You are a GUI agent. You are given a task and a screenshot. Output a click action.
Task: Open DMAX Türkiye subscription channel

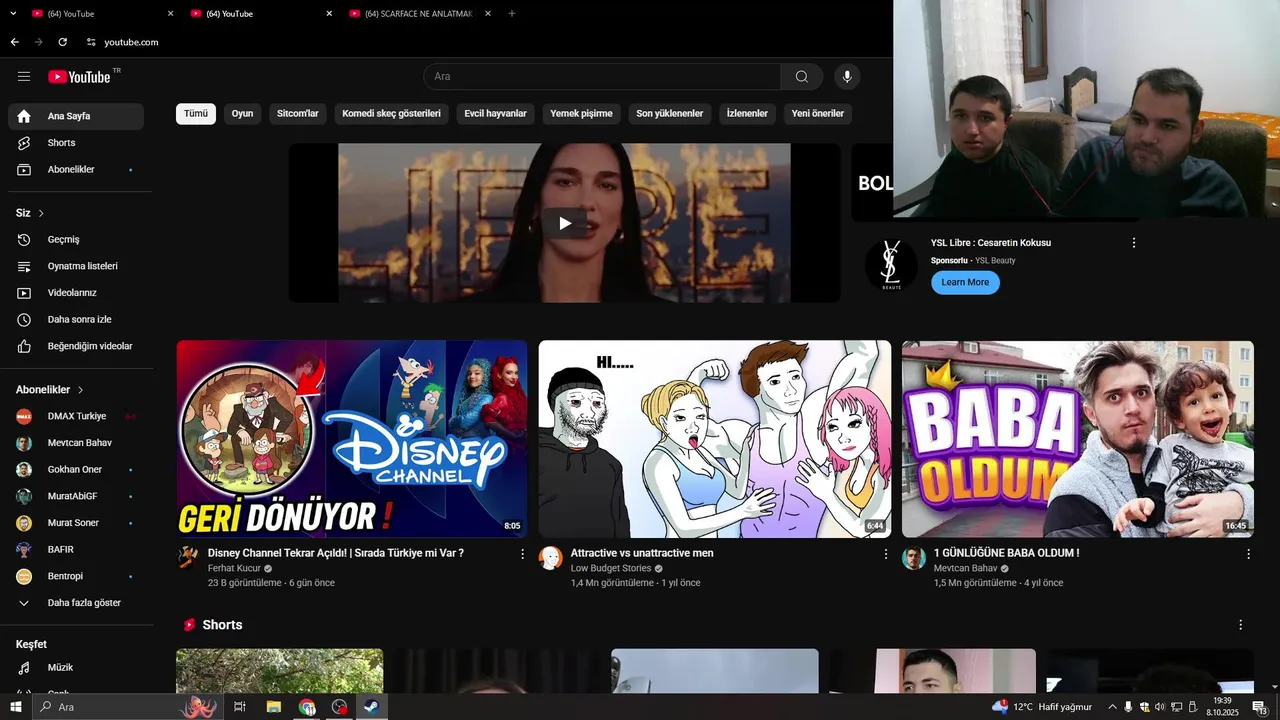[76, 416]
